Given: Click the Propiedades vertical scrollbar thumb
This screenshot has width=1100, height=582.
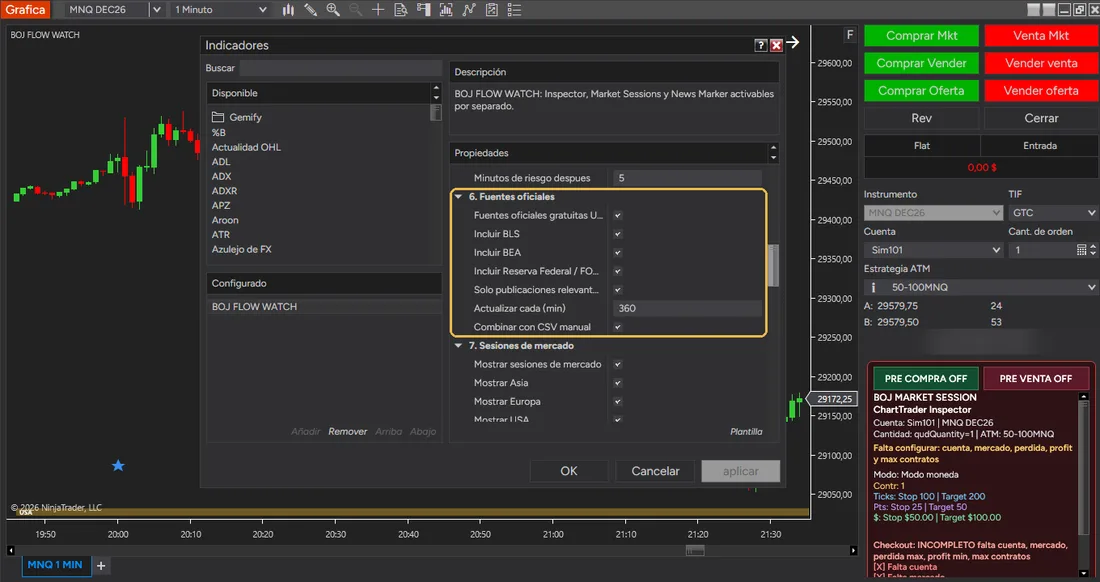Looking at the screenshot, I should (x=773, y=265).
